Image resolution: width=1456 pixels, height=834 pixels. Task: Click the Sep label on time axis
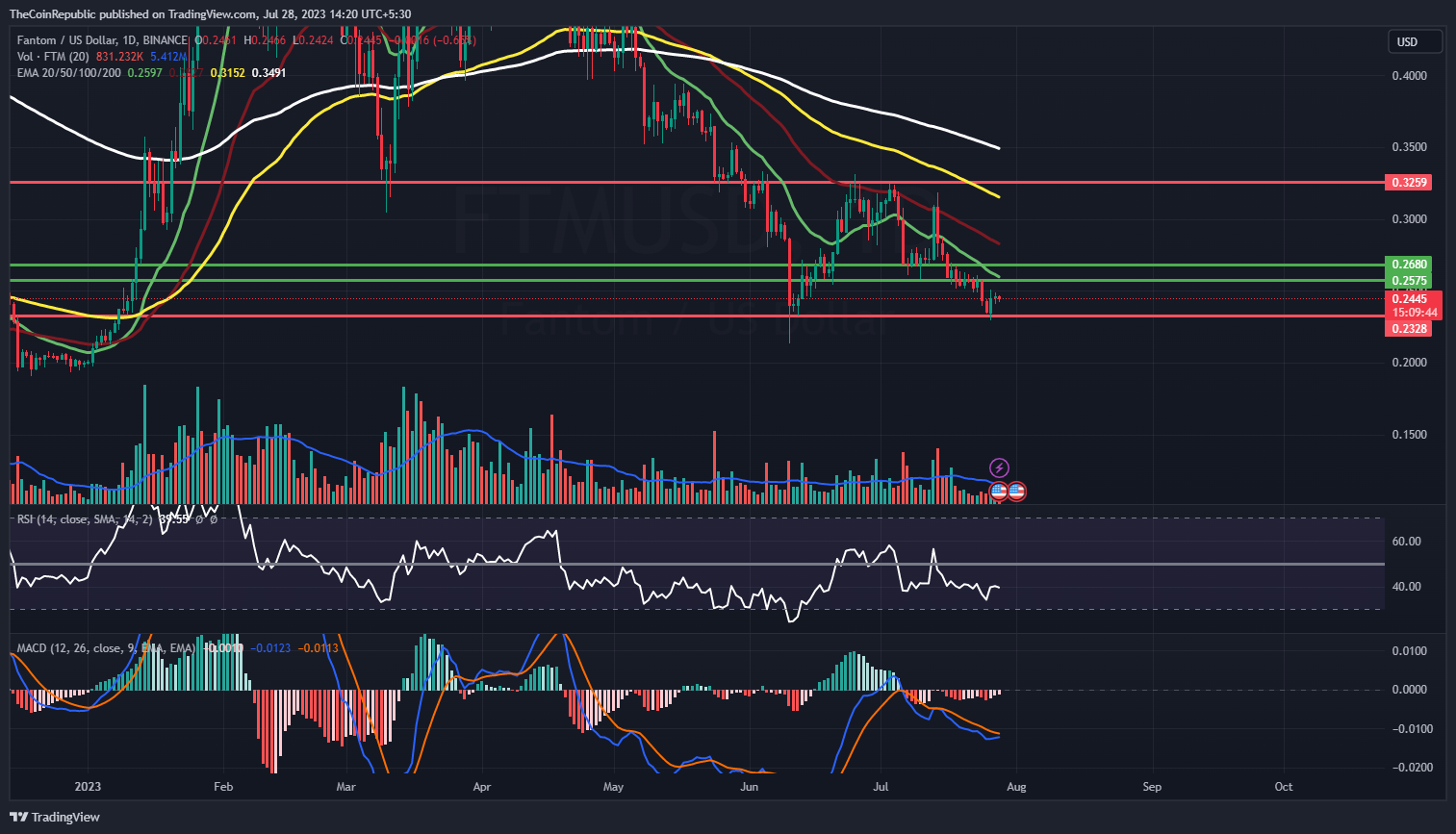coord(1152,787)
